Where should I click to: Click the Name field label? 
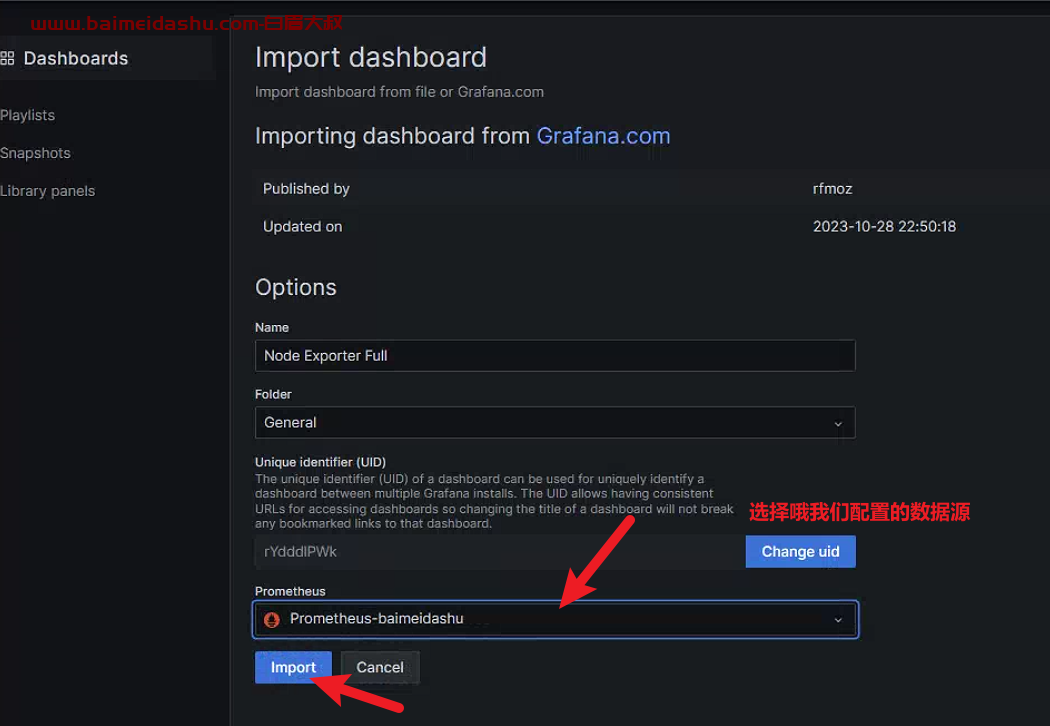pos(272,328)
